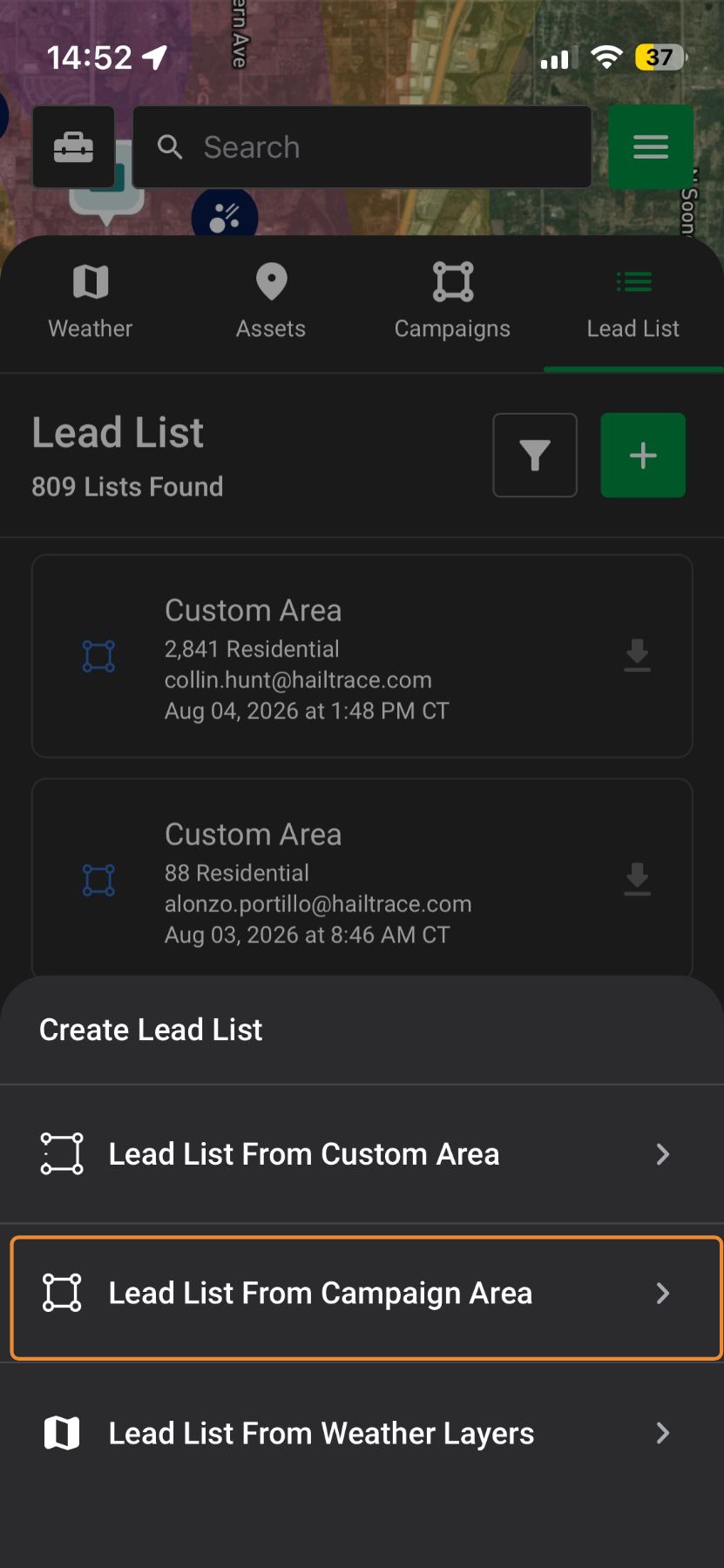The width and height of the screenshot is (724, 1568).
Task: Expand chevron for Campaign Area option
Action: 663,1294
